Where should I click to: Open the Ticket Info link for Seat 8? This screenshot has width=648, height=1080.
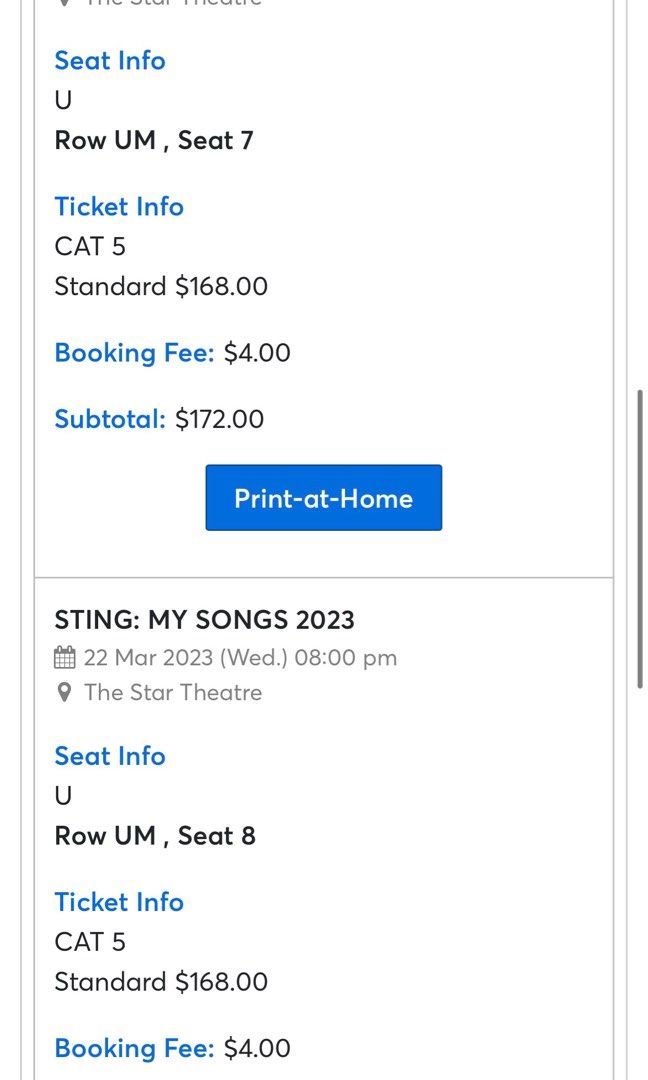119,902
